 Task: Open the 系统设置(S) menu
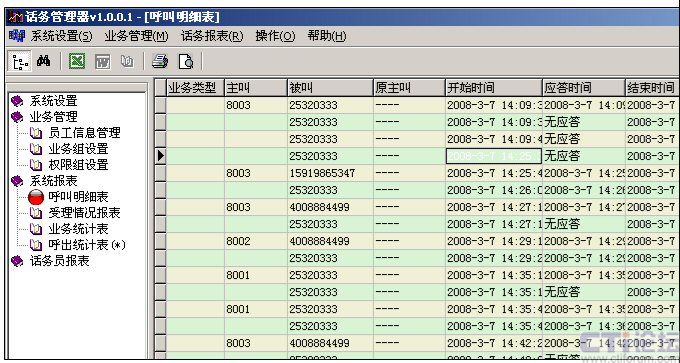61,36
